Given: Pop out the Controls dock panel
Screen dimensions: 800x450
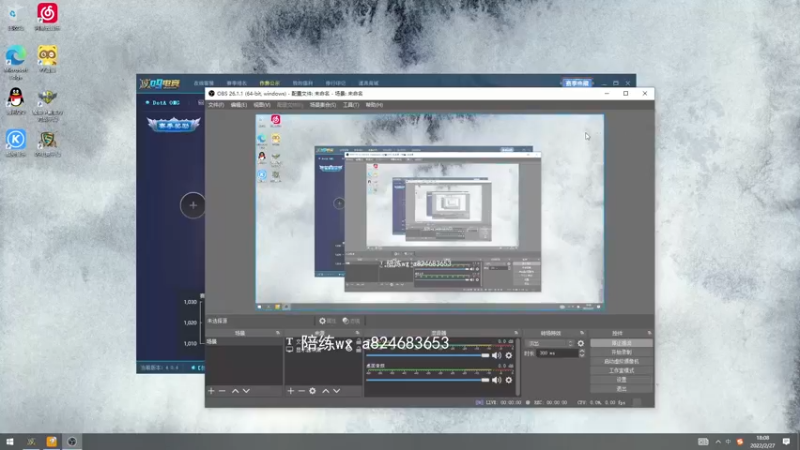Looking at the screenshot, I should 649,333.
